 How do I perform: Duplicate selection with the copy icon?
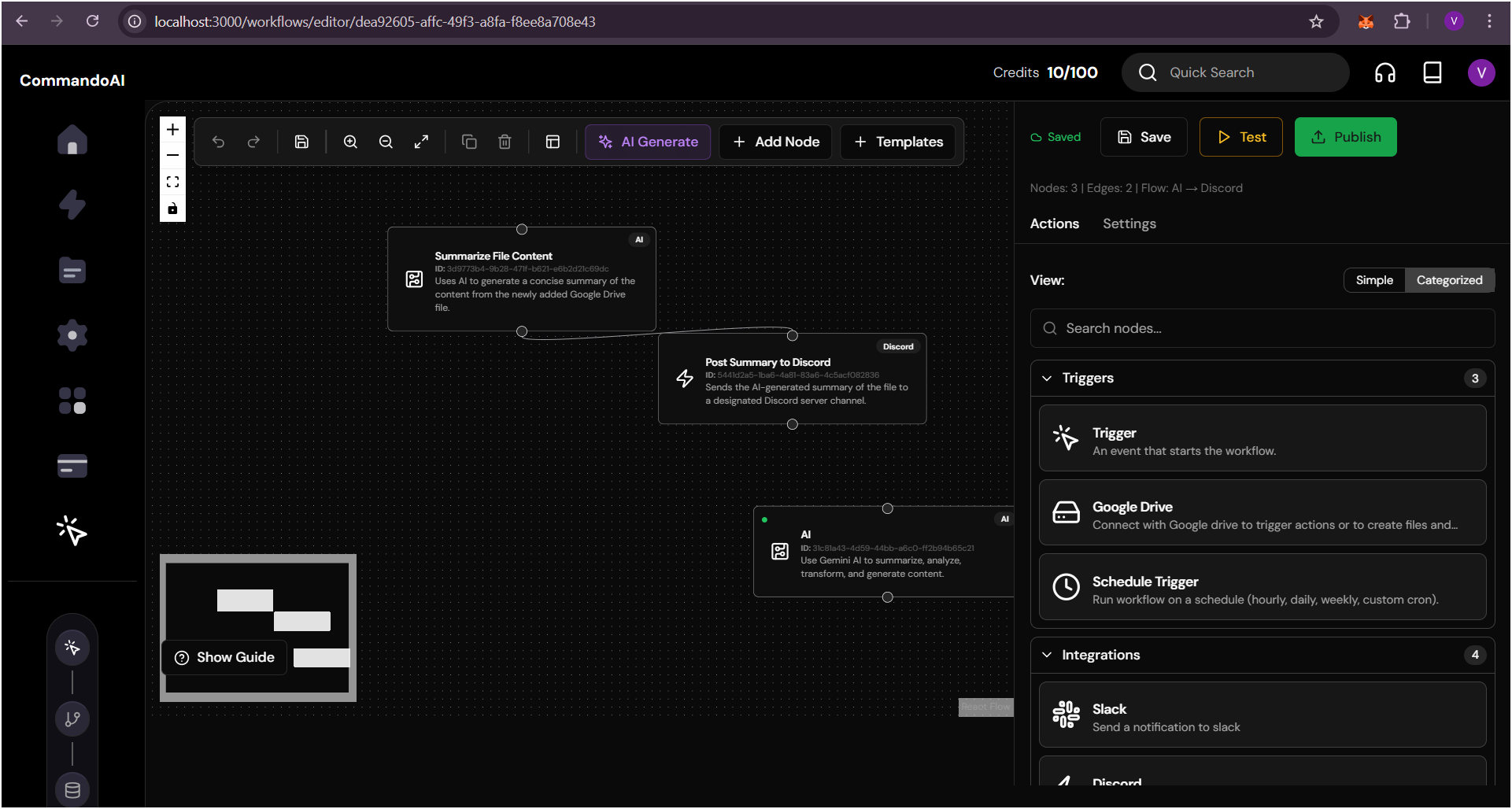pos(469,142)
